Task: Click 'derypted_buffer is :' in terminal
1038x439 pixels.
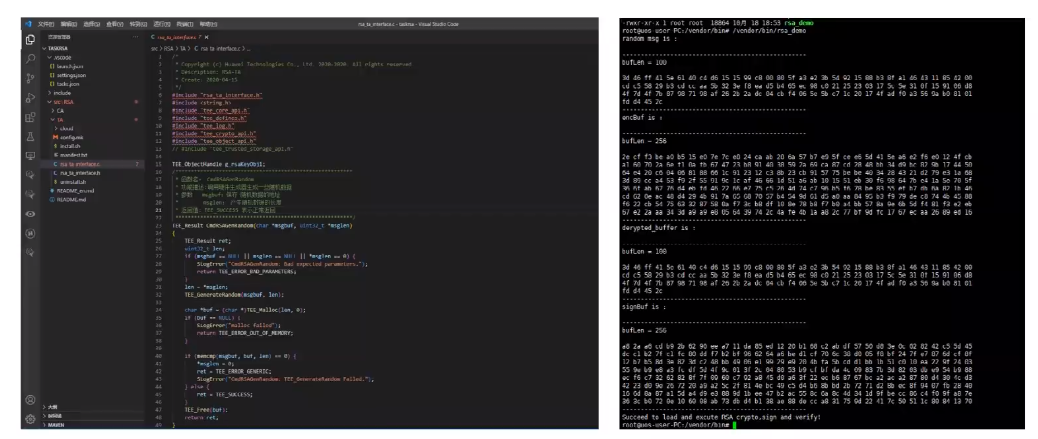Action: (659, 227)
